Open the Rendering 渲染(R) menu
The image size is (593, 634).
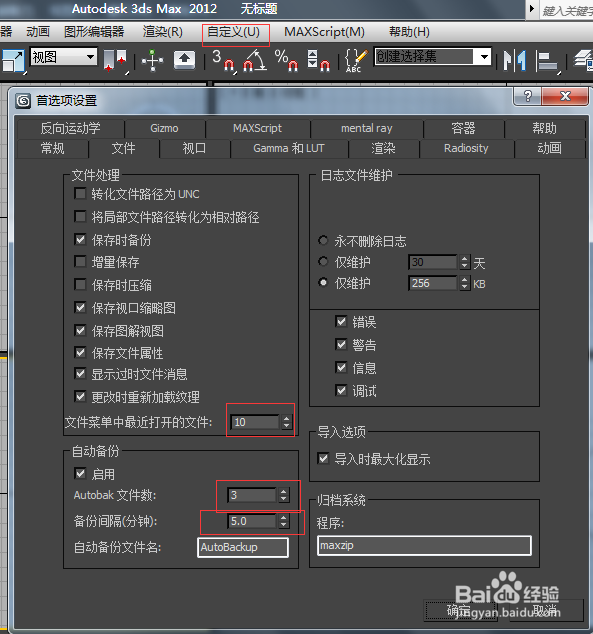(x=162, y=32)
